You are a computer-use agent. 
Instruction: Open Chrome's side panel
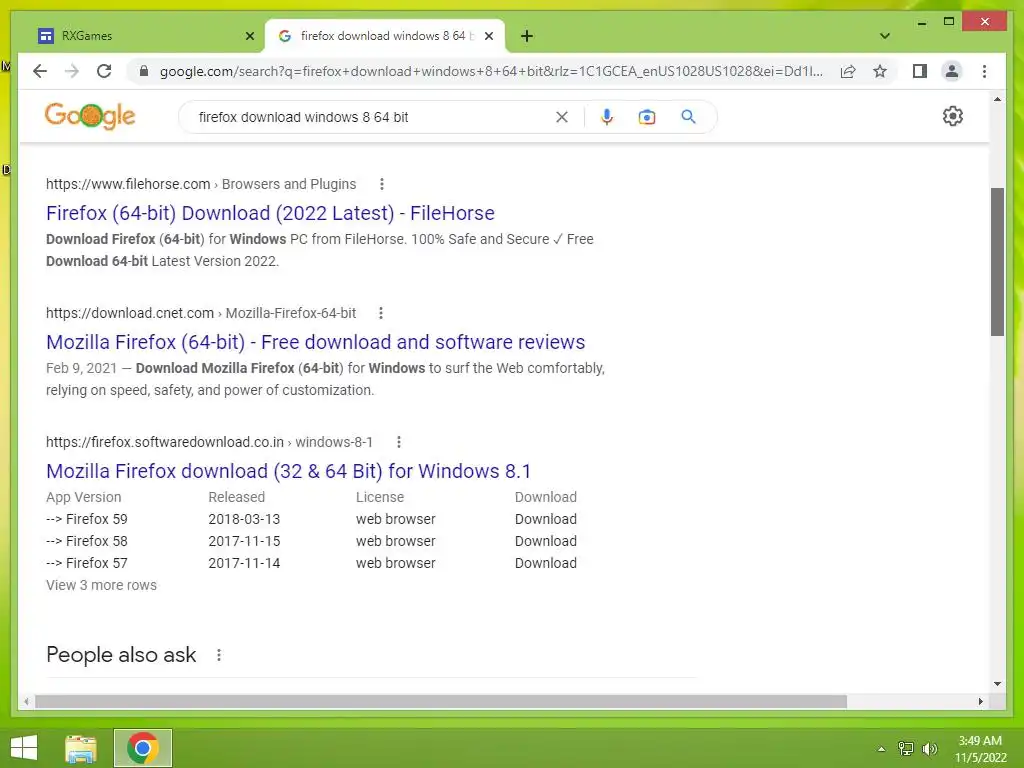tap(920, 71)
